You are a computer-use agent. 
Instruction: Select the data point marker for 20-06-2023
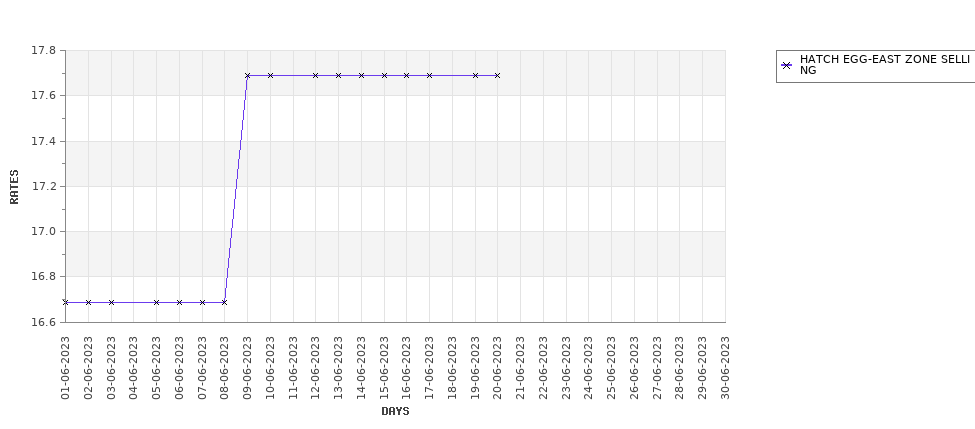tap(497, 76)
